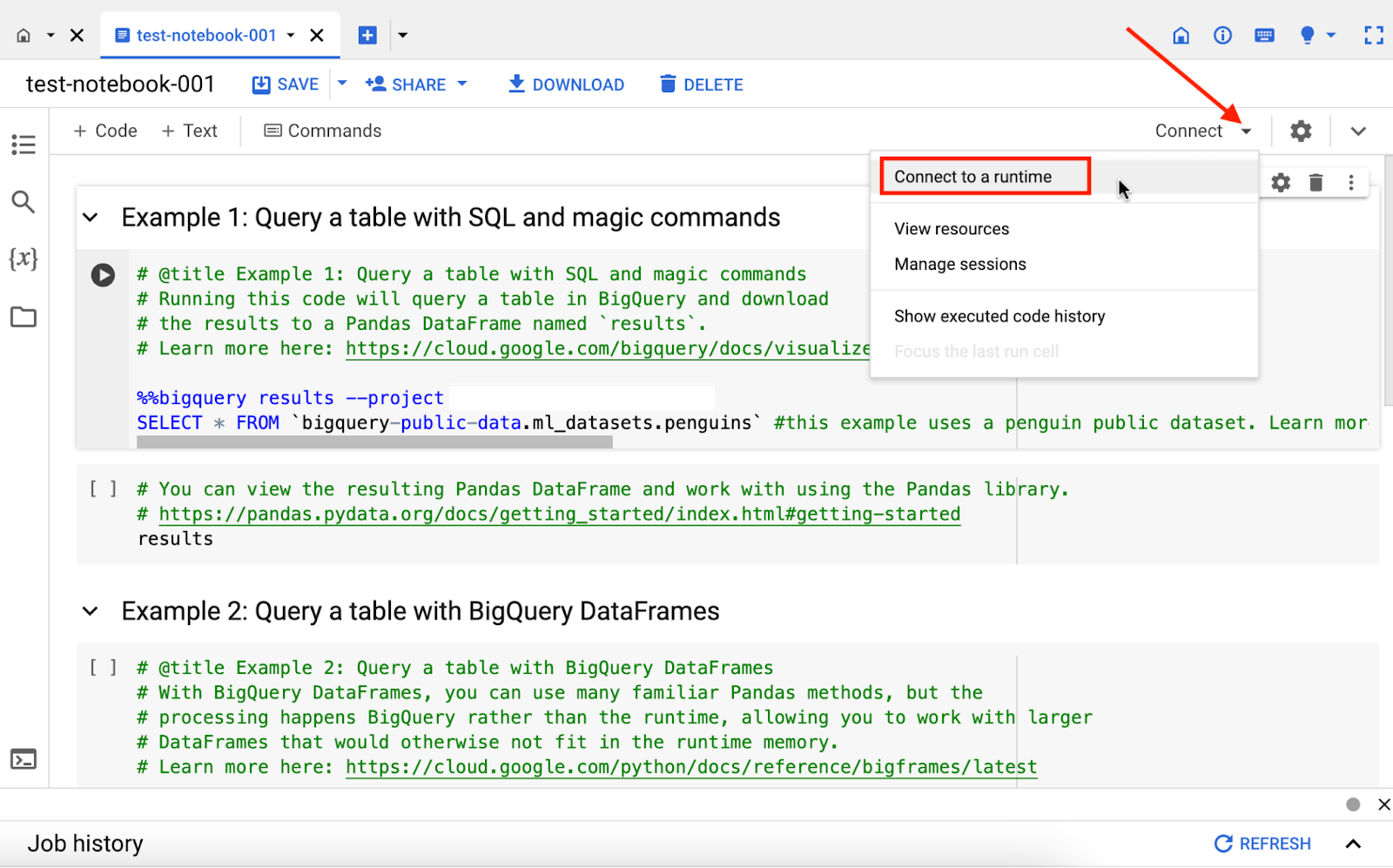Click the project name input field
The image size is (1393, 868).
[582, 398]
